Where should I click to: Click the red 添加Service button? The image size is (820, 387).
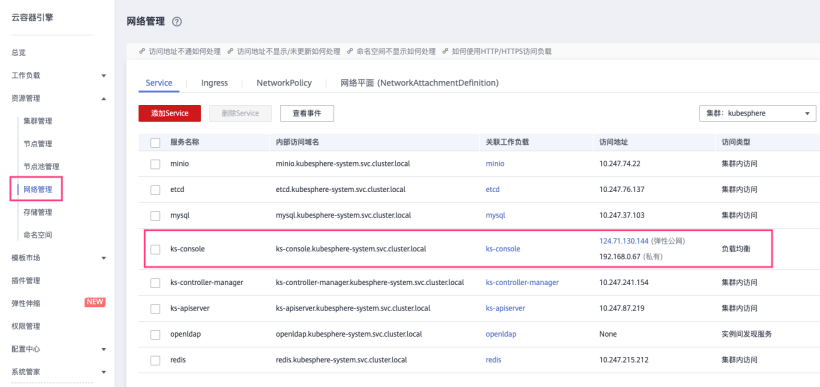pyautogui.click(x=169, y=113)
